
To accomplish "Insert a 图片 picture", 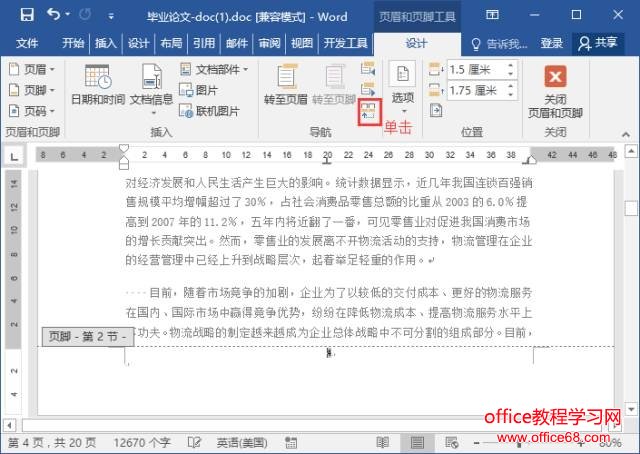I will (x=199, y=90).
